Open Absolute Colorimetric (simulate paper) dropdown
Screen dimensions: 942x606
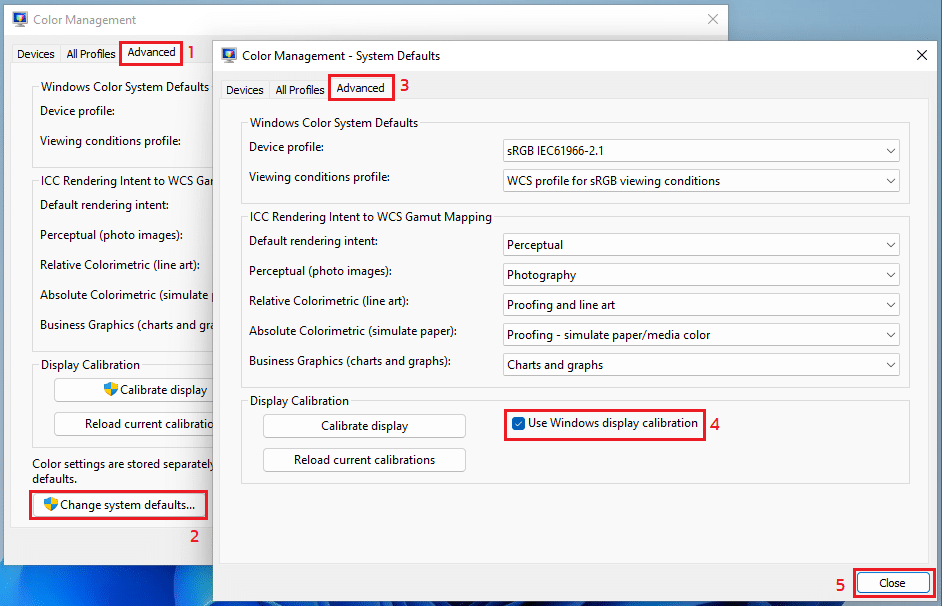(x=700, y=335)
